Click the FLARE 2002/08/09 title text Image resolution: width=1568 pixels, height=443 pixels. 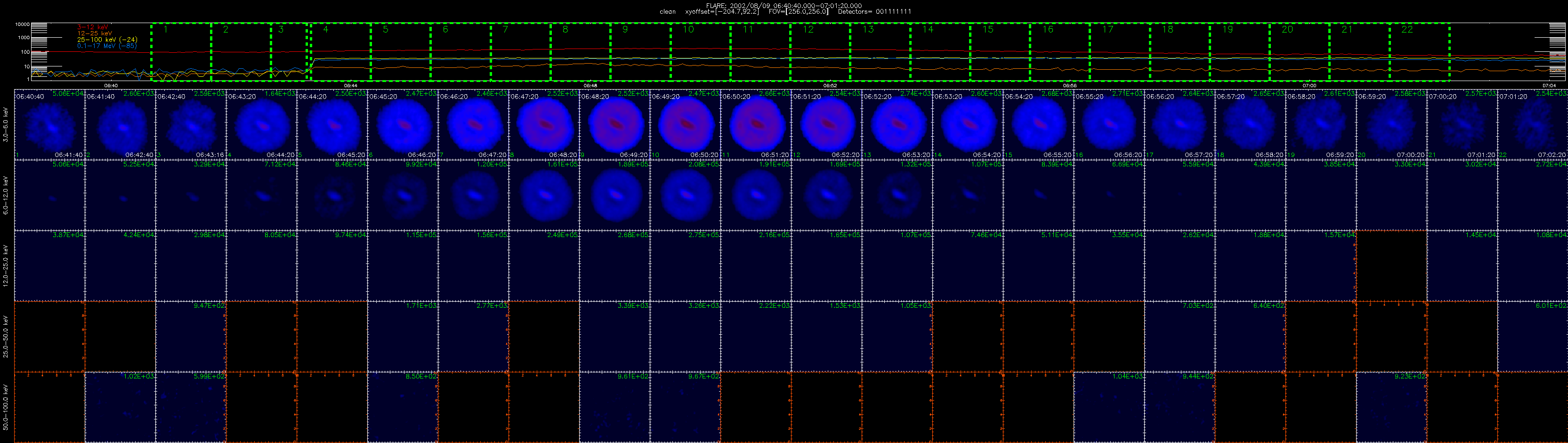tap(784, 6)
